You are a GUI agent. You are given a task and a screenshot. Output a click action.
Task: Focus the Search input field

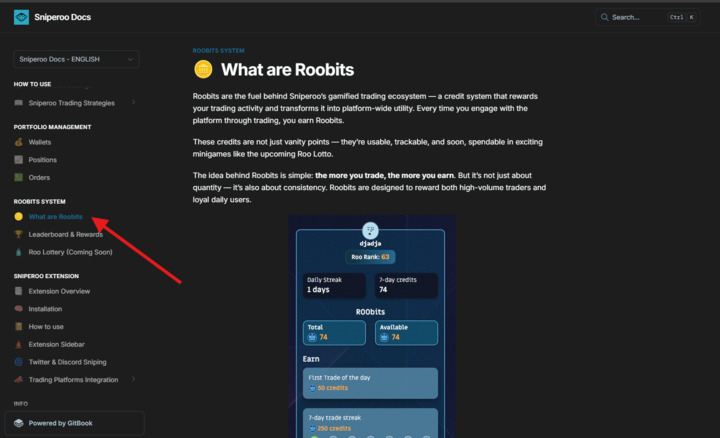(x=647, y=17)
